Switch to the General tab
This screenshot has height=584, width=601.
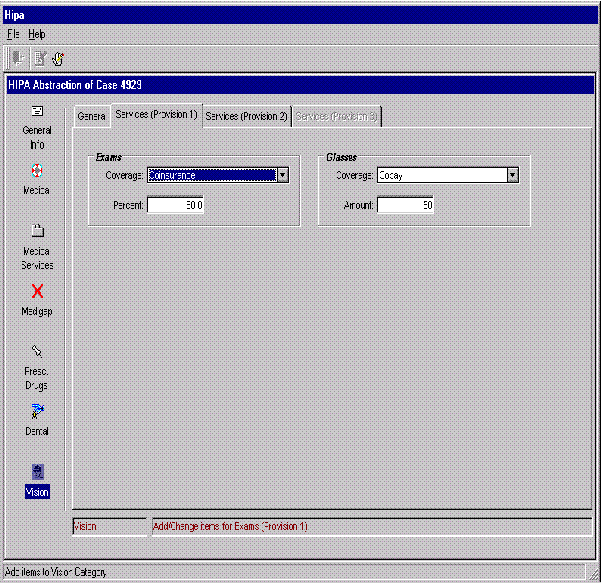[x=92, y=117]
